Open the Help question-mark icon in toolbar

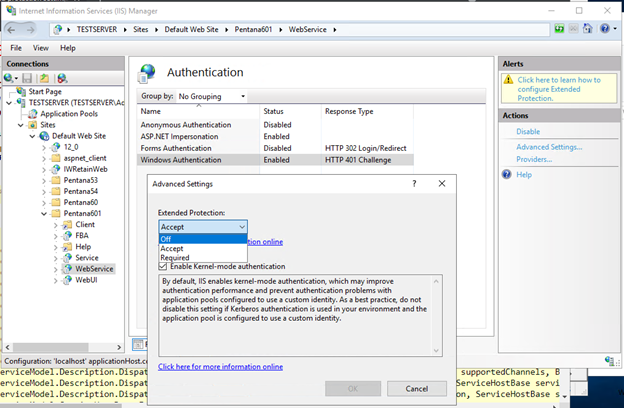[604, 29]
